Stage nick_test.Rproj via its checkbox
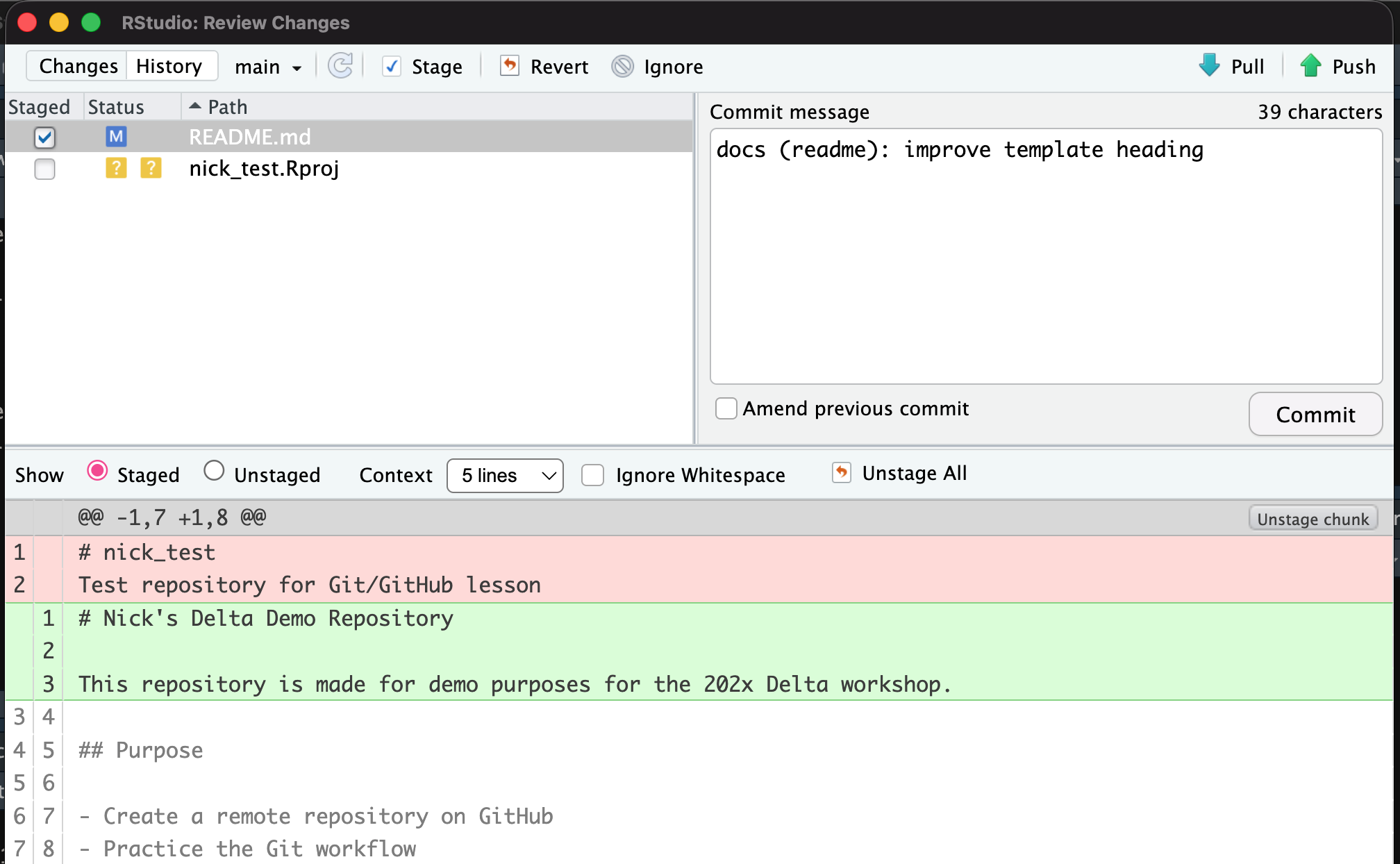The width and height of the screenshot is (1400, 864). click(45, 169)
